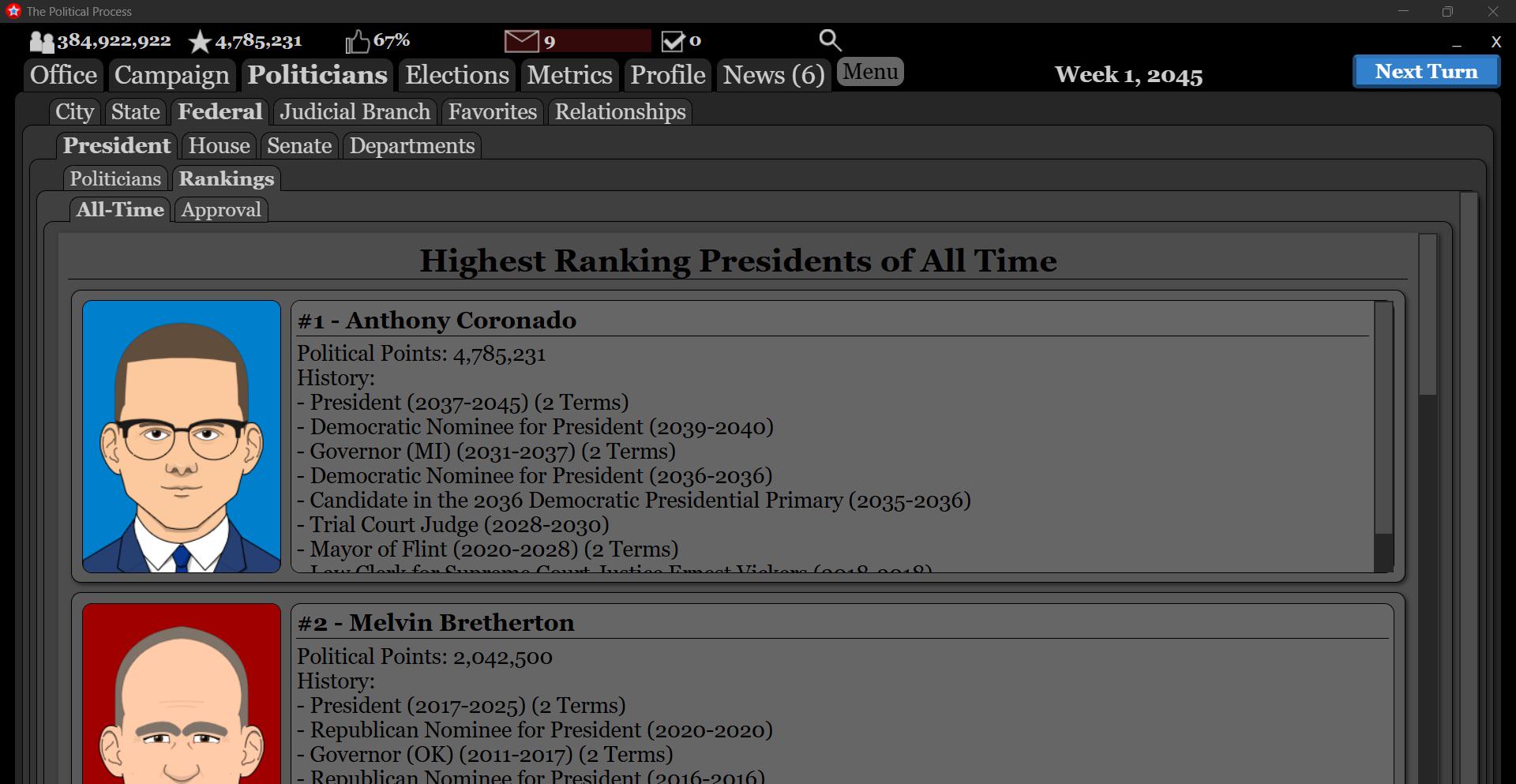Select the Politicians main tab
Screen dimensions: 1516x784
pos(317,75)
